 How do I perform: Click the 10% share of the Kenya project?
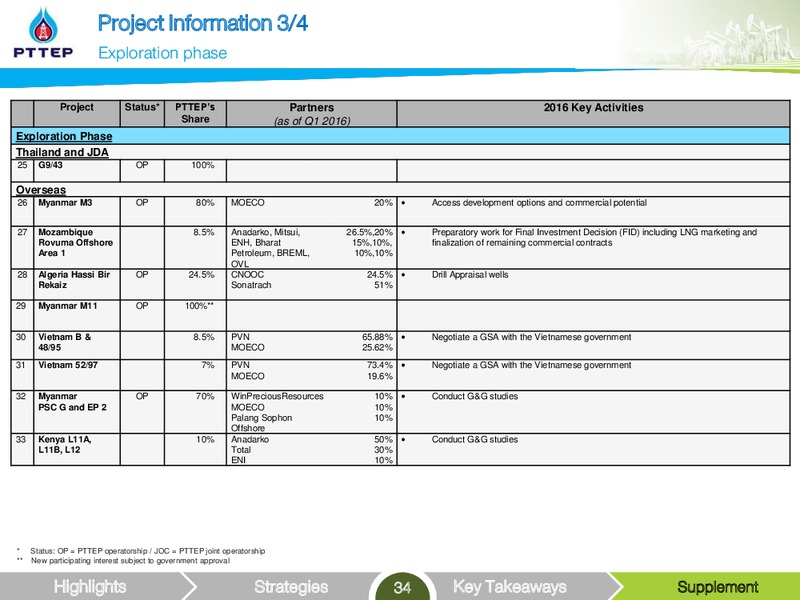click(205, 439)
